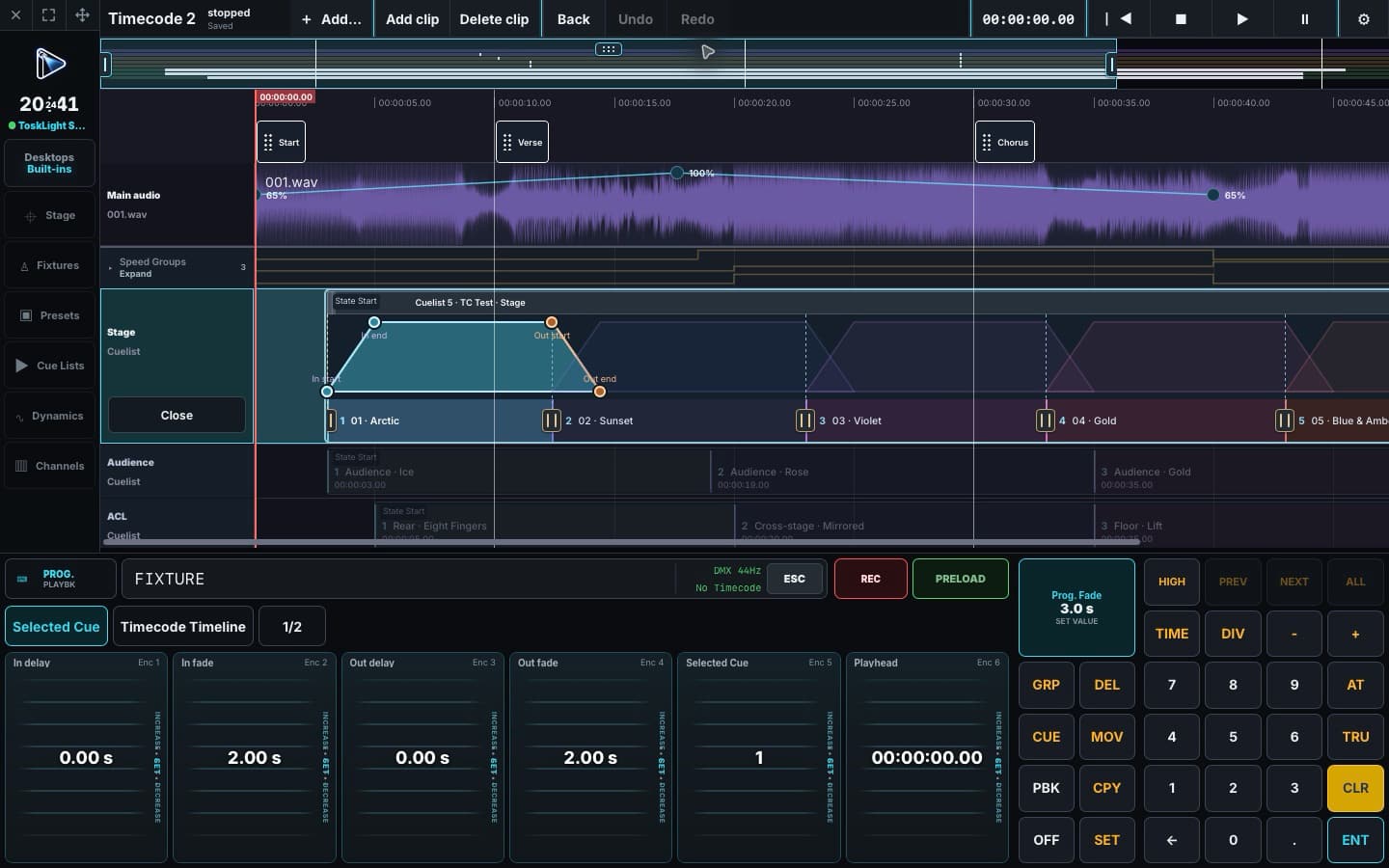The width and height of the screenshot is (1389, 868).
Task: Toggle the HIGH highlight key
Action: point(1172,582)
